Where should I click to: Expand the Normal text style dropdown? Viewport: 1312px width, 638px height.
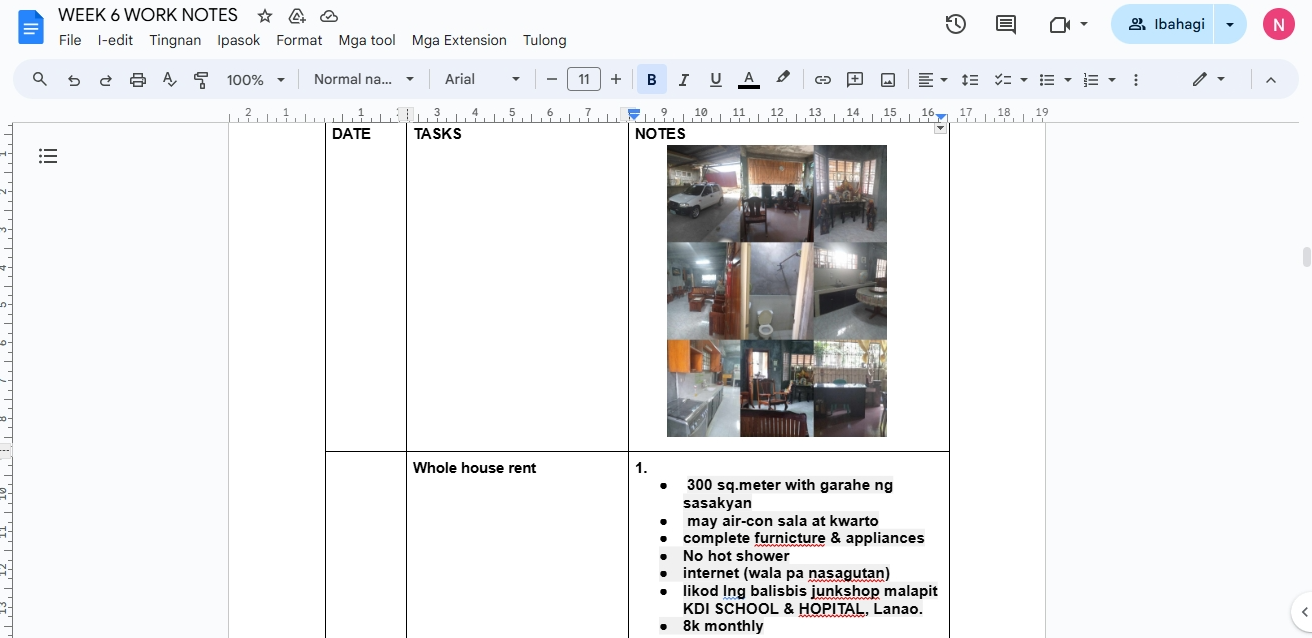pos(364,80)
